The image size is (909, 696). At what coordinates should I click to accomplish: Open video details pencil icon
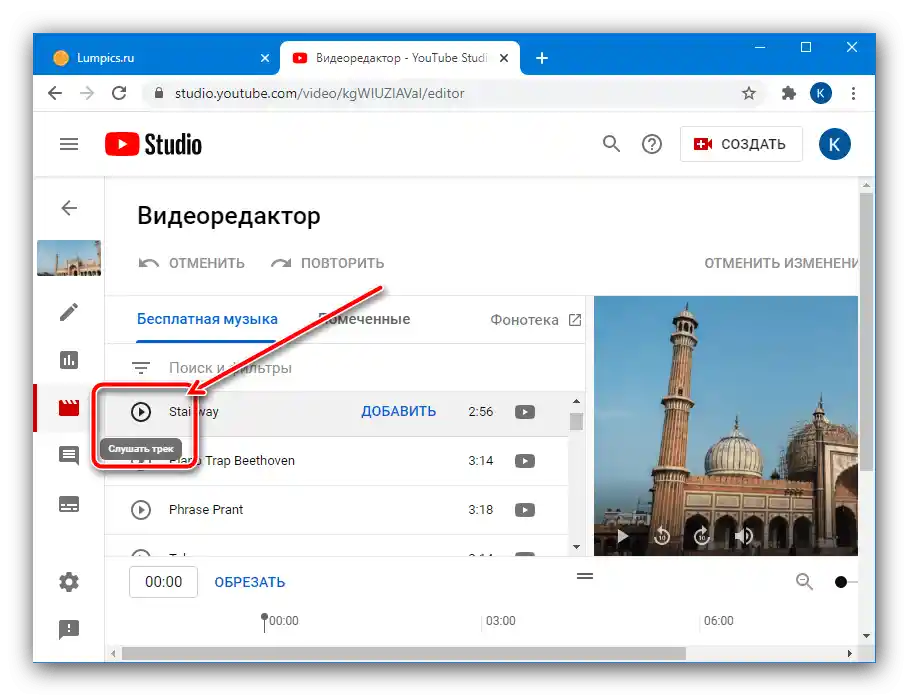69,312
